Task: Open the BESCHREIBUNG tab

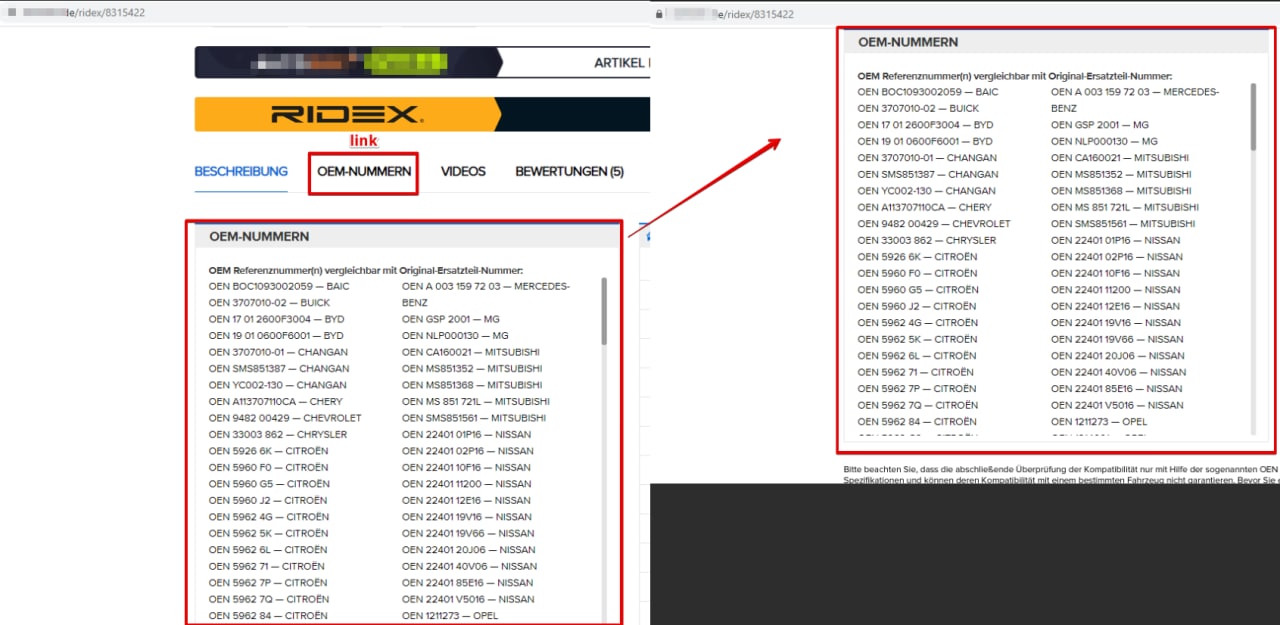Action: click(241, 171)
